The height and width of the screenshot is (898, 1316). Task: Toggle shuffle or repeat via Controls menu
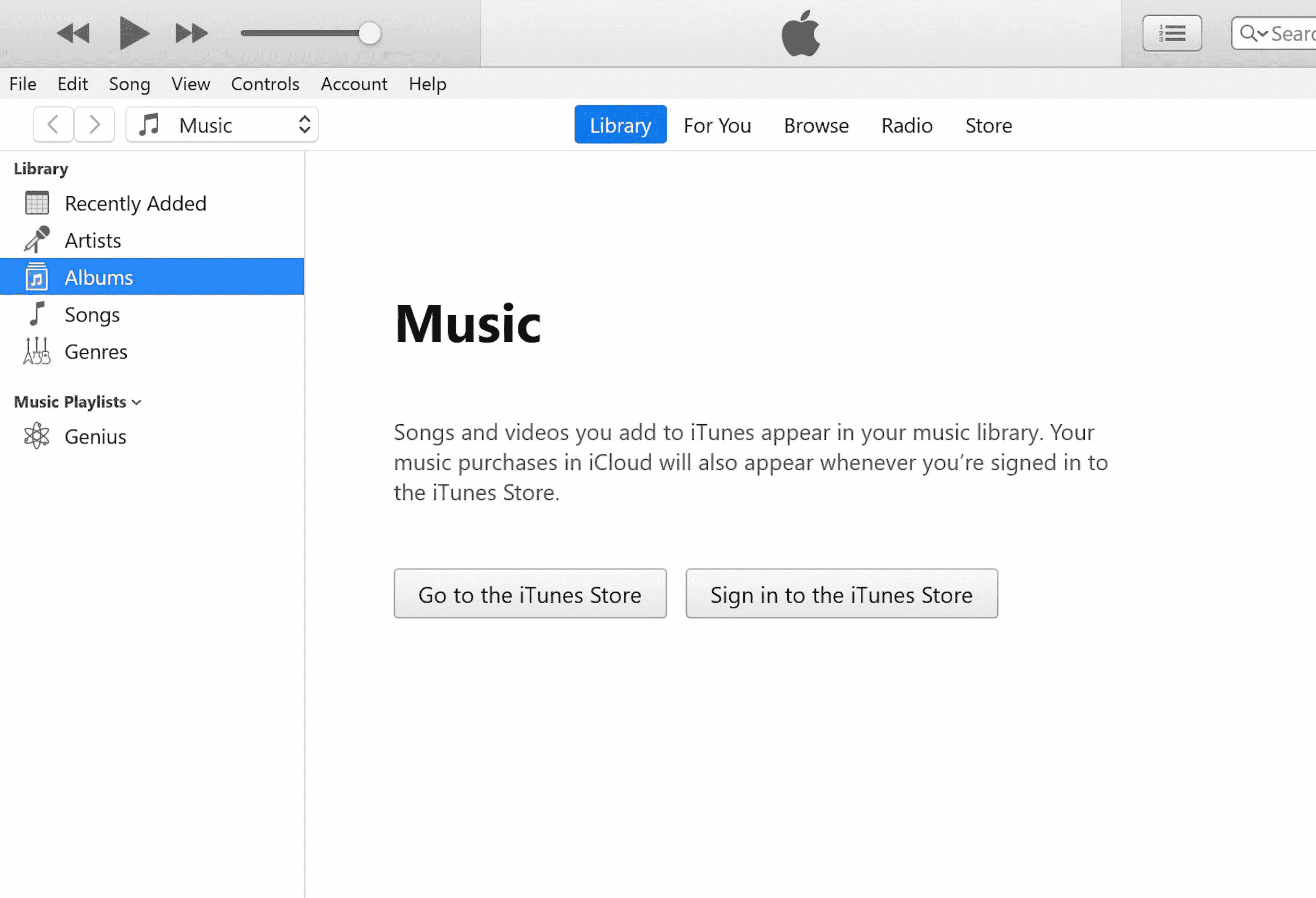click(x=265, y=83)
